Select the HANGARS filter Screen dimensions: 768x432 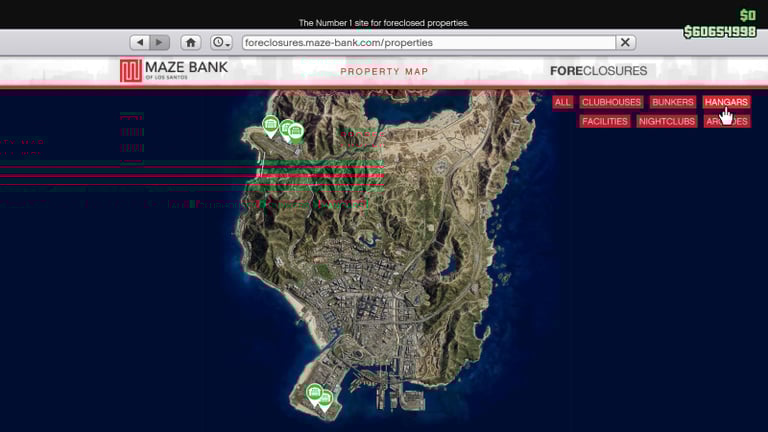(726, 102)
